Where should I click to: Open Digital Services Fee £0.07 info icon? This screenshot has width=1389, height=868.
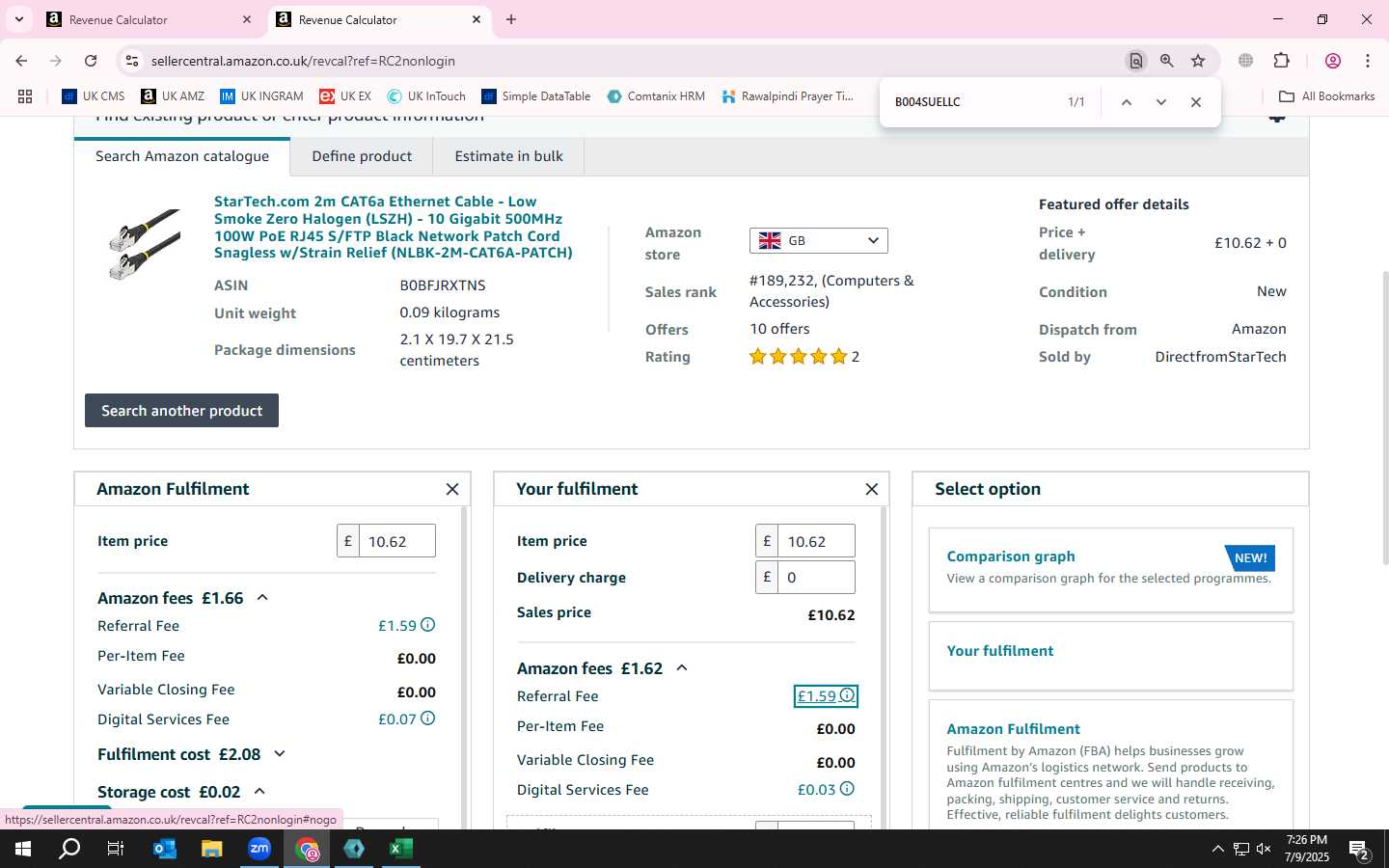(x=428, y=719)
